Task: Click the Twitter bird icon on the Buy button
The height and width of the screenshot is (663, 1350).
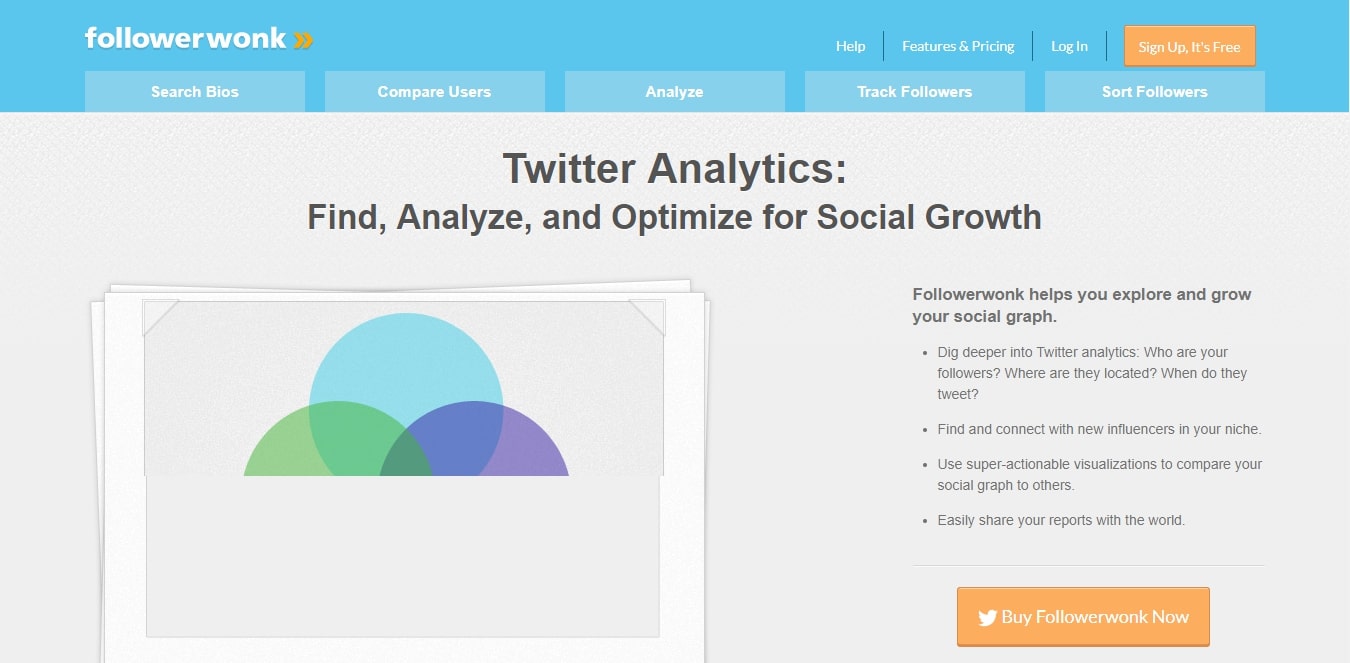Action: click(987, 618)
